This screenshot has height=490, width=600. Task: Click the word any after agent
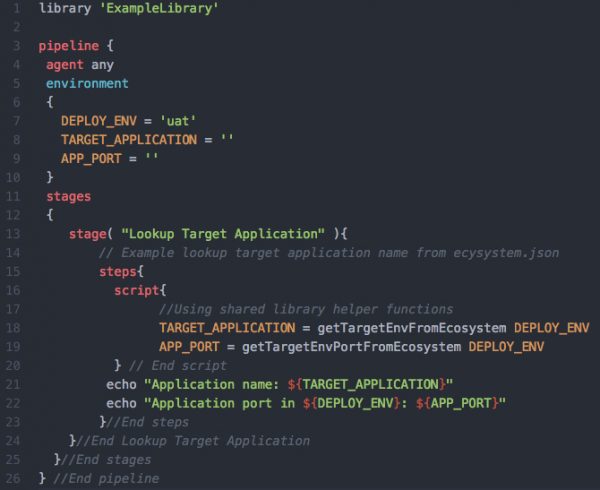pyautogui.click(x=103, y=65)
